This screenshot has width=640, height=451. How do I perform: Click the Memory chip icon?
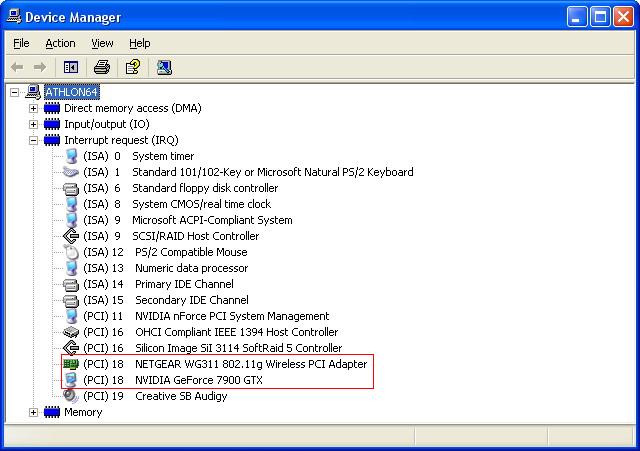(x=52, y=412)
